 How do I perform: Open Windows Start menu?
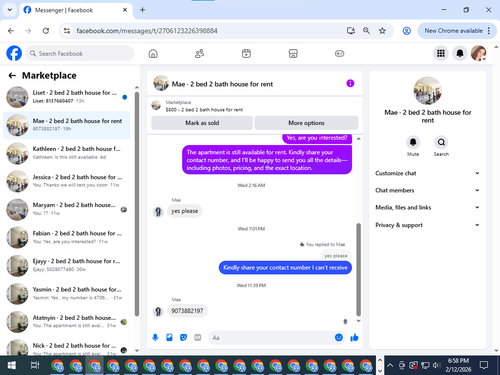(x=11, y=365)
